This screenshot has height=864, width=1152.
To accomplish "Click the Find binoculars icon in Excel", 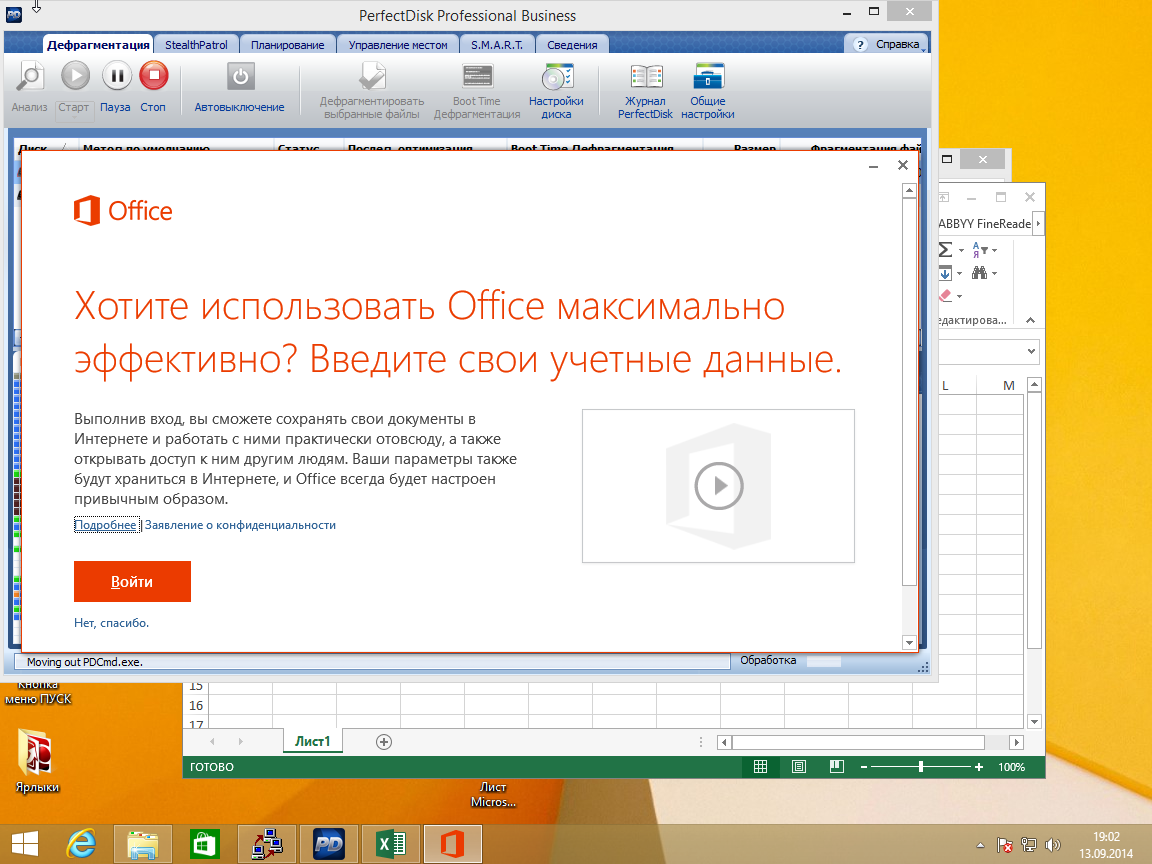I will (x=979, y=273).
